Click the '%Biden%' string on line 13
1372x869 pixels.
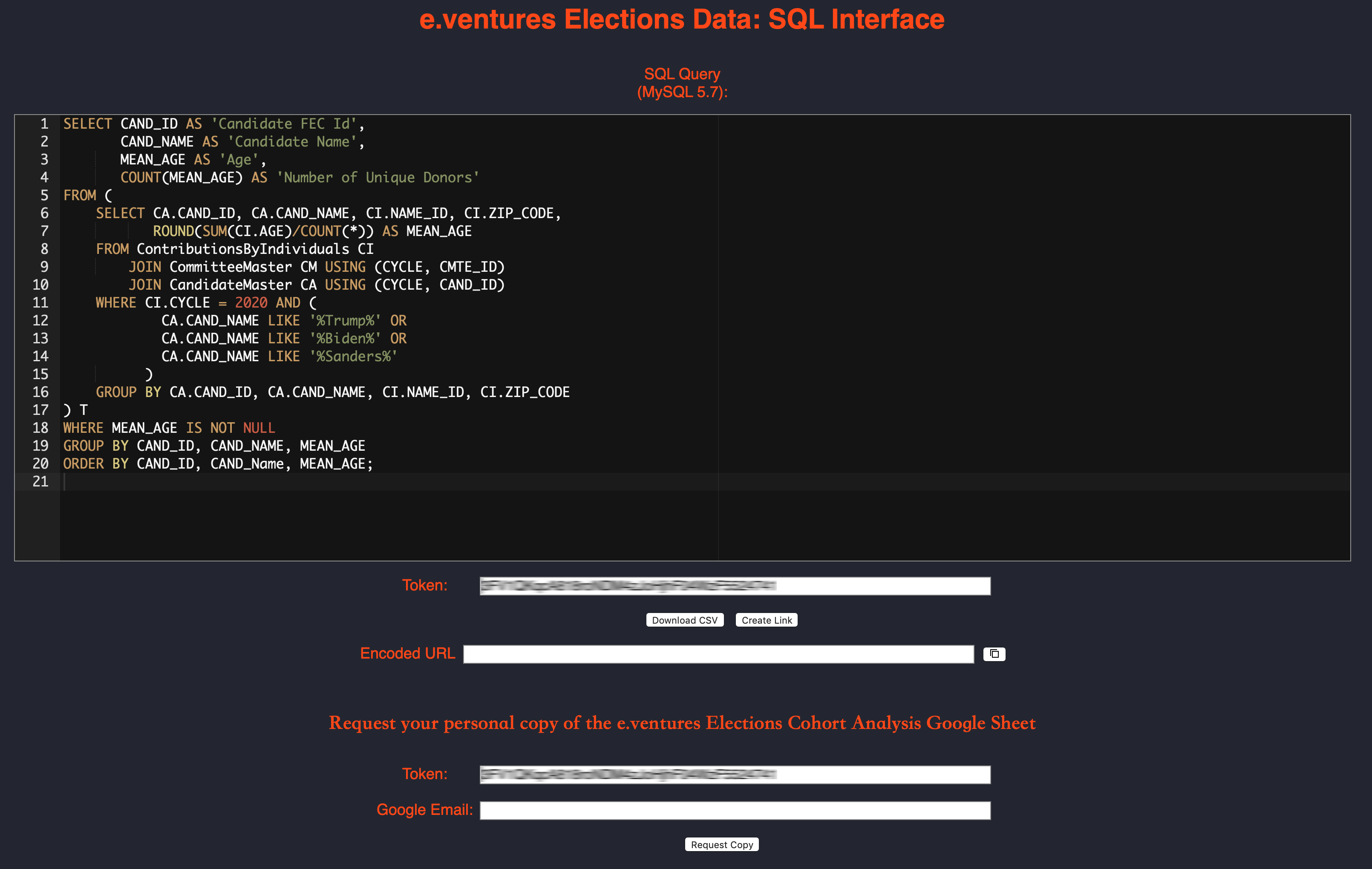pyautogui.click(x=345, y=338)
